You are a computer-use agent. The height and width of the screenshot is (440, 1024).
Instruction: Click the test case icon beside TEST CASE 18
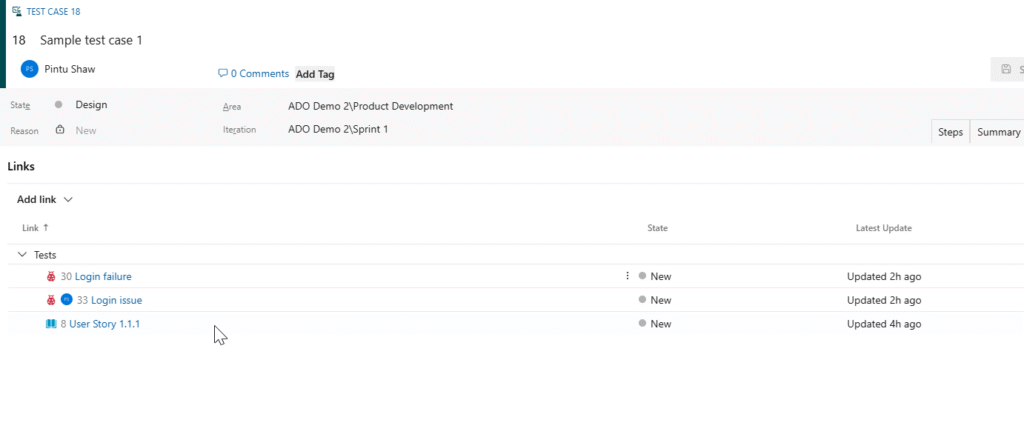click(16, 11)
